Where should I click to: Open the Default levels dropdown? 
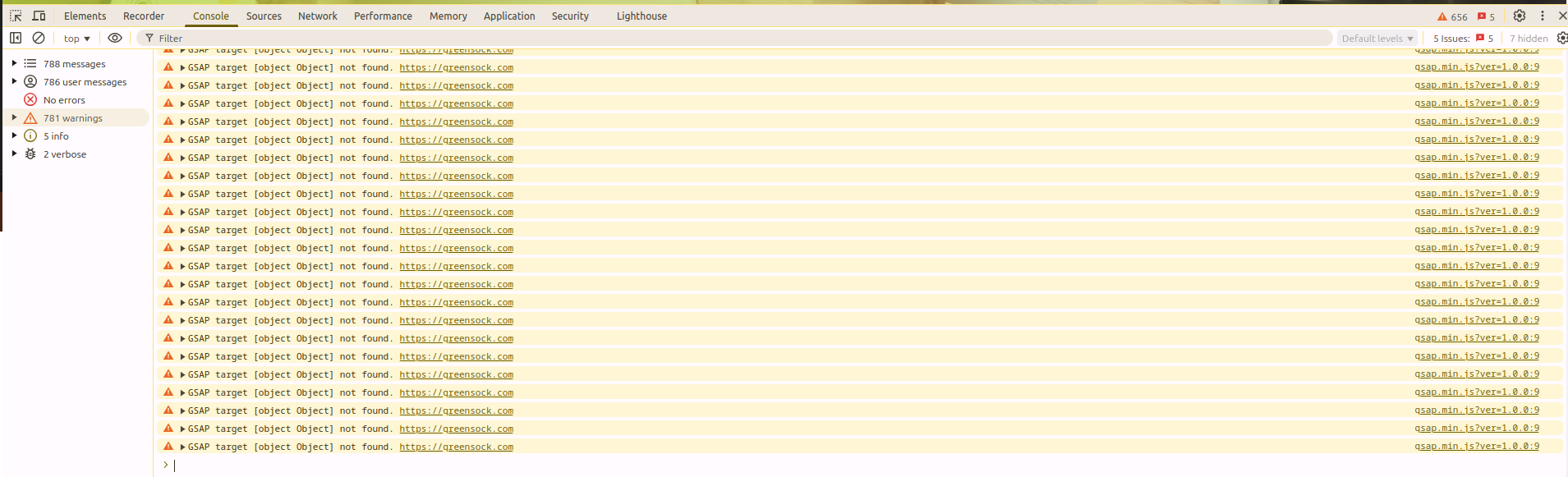pos(1377,39)
